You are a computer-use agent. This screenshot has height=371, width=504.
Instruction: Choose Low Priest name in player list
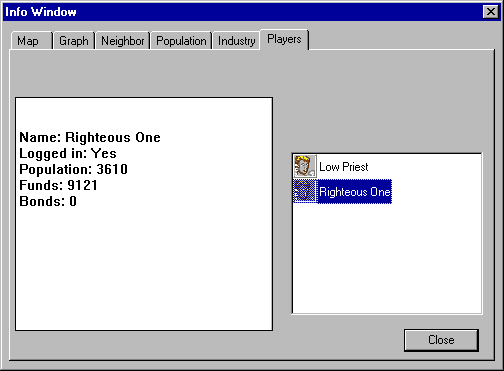344,167
